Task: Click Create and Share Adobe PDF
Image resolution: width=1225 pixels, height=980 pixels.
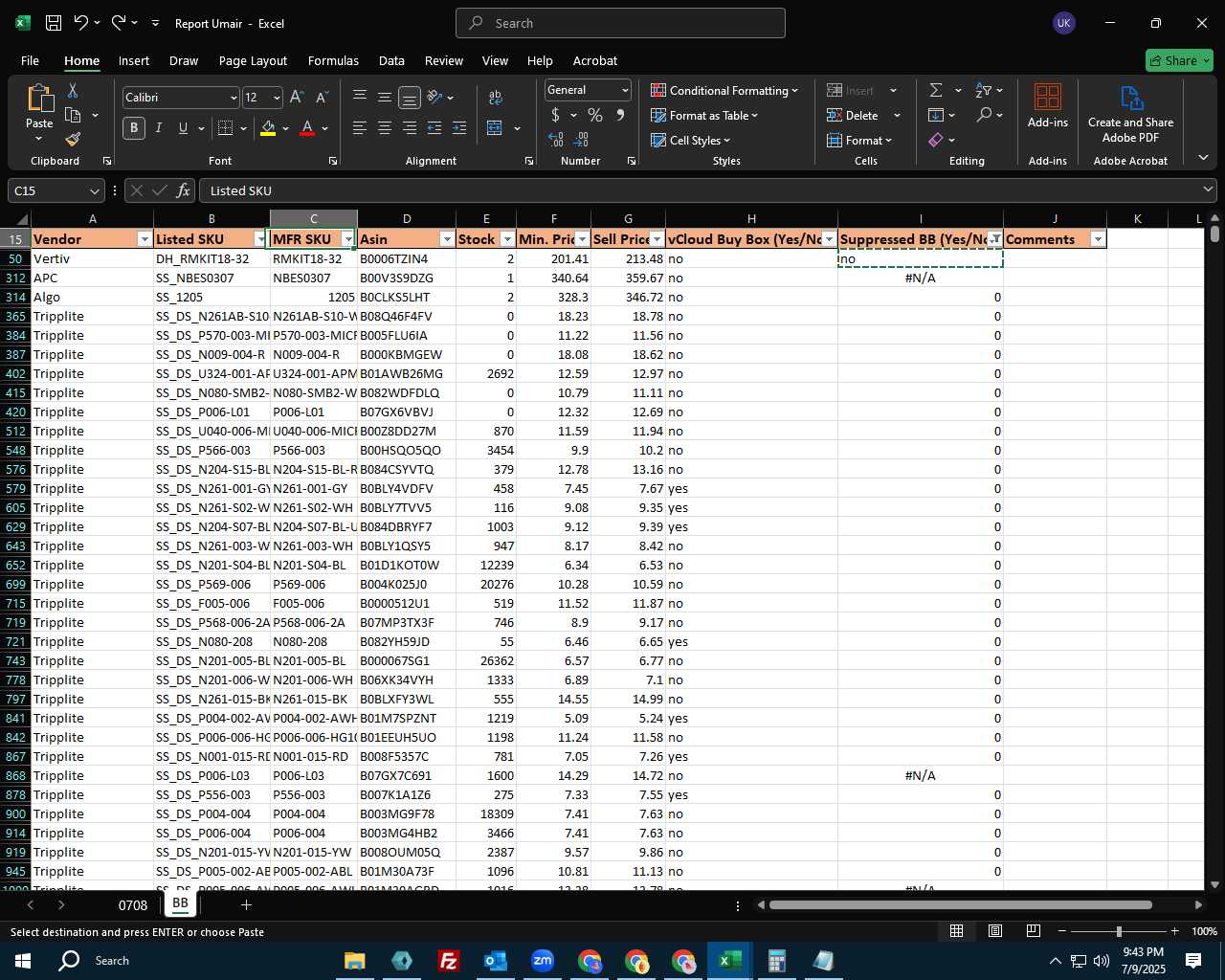Action: point(1130,114)
